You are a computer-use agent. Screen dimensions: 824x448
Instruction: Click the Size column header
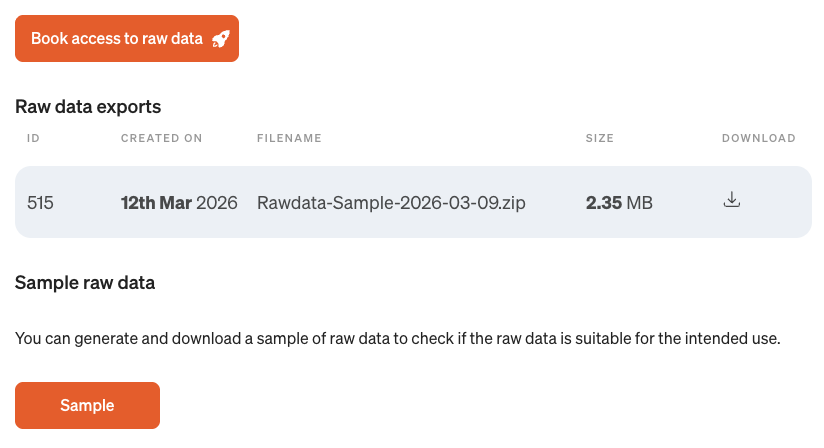point(599,138)
